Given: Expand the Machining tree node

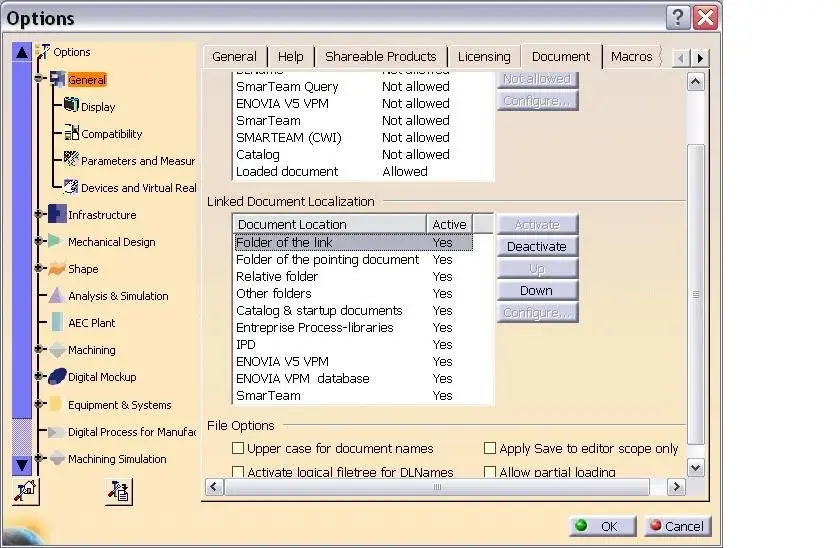Looking at the screenshot, I should pyautogui.click(x=39, y=349).
